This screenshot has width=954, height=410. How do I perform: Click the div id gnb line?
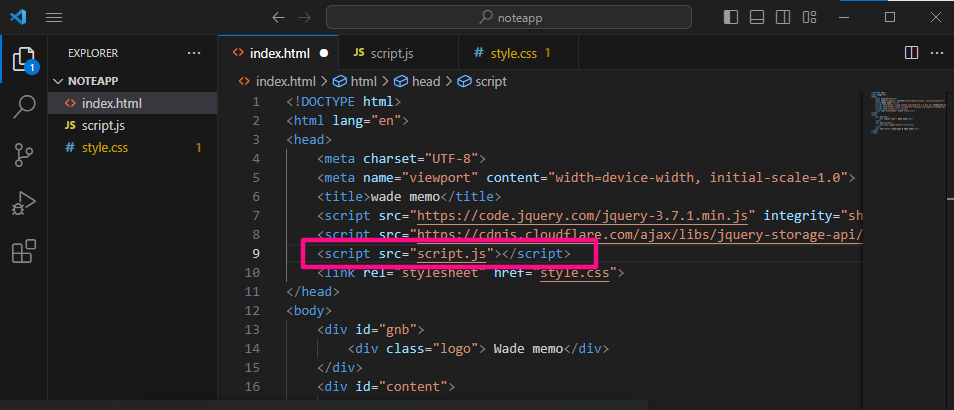371,330
